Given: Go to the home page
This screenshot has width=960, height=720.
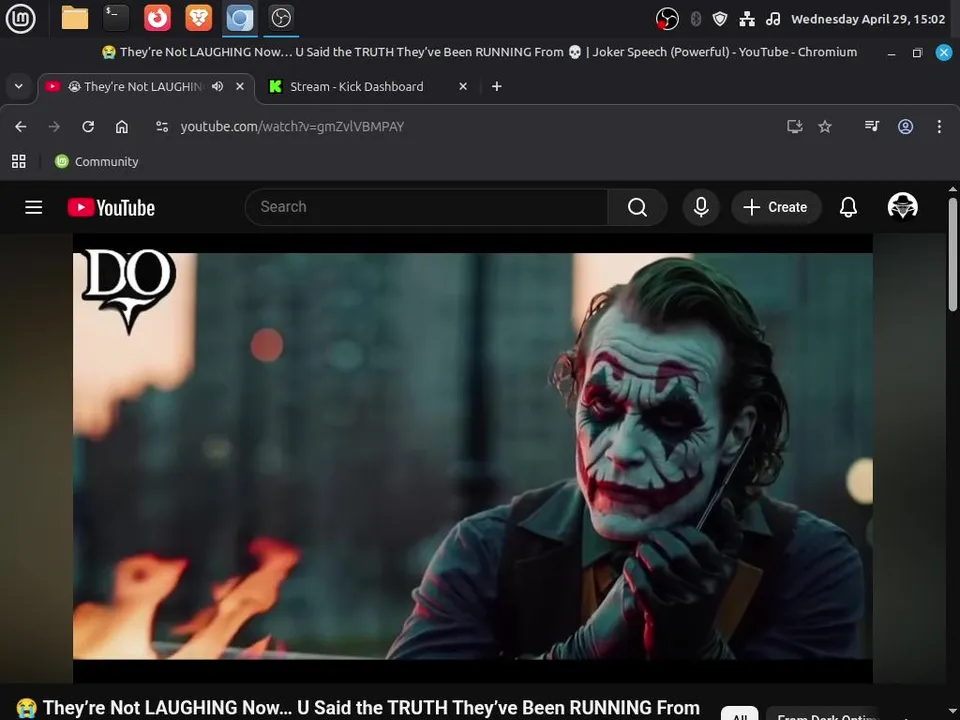Looking at the screenshot, I should tap(122, 127).
